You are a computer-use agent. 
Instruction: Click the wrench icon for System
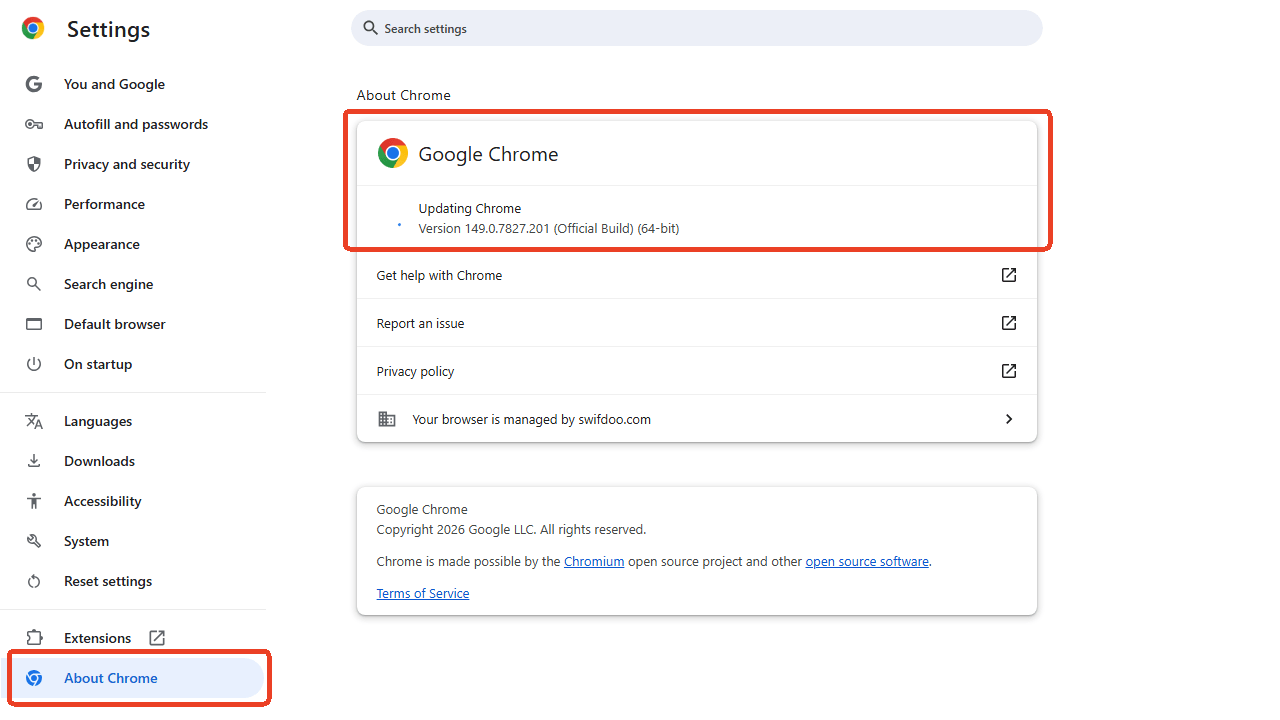click(x=34, y=541)
